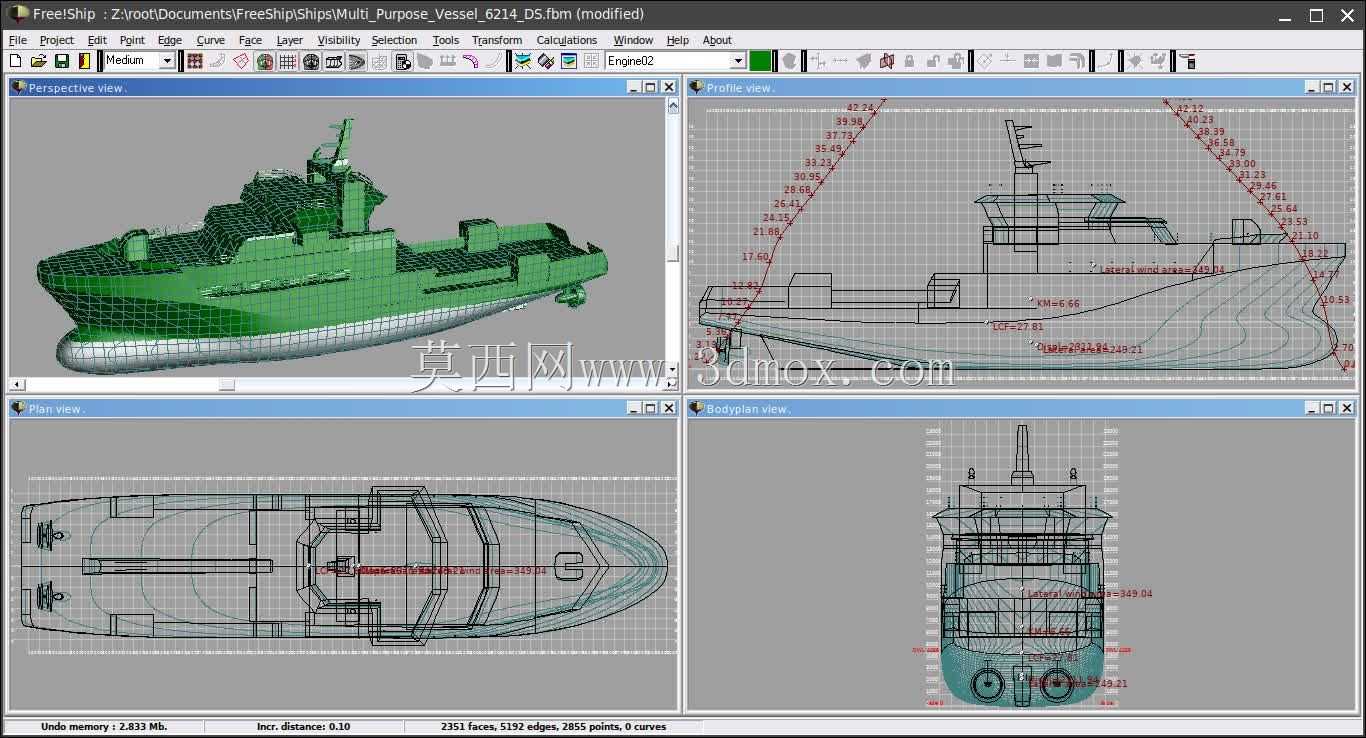The width and height of the screenshot is (1366, 738).
Task: Click the double padlock unlock-all icon
Action: pyautogui.click(x=955, y=61)
